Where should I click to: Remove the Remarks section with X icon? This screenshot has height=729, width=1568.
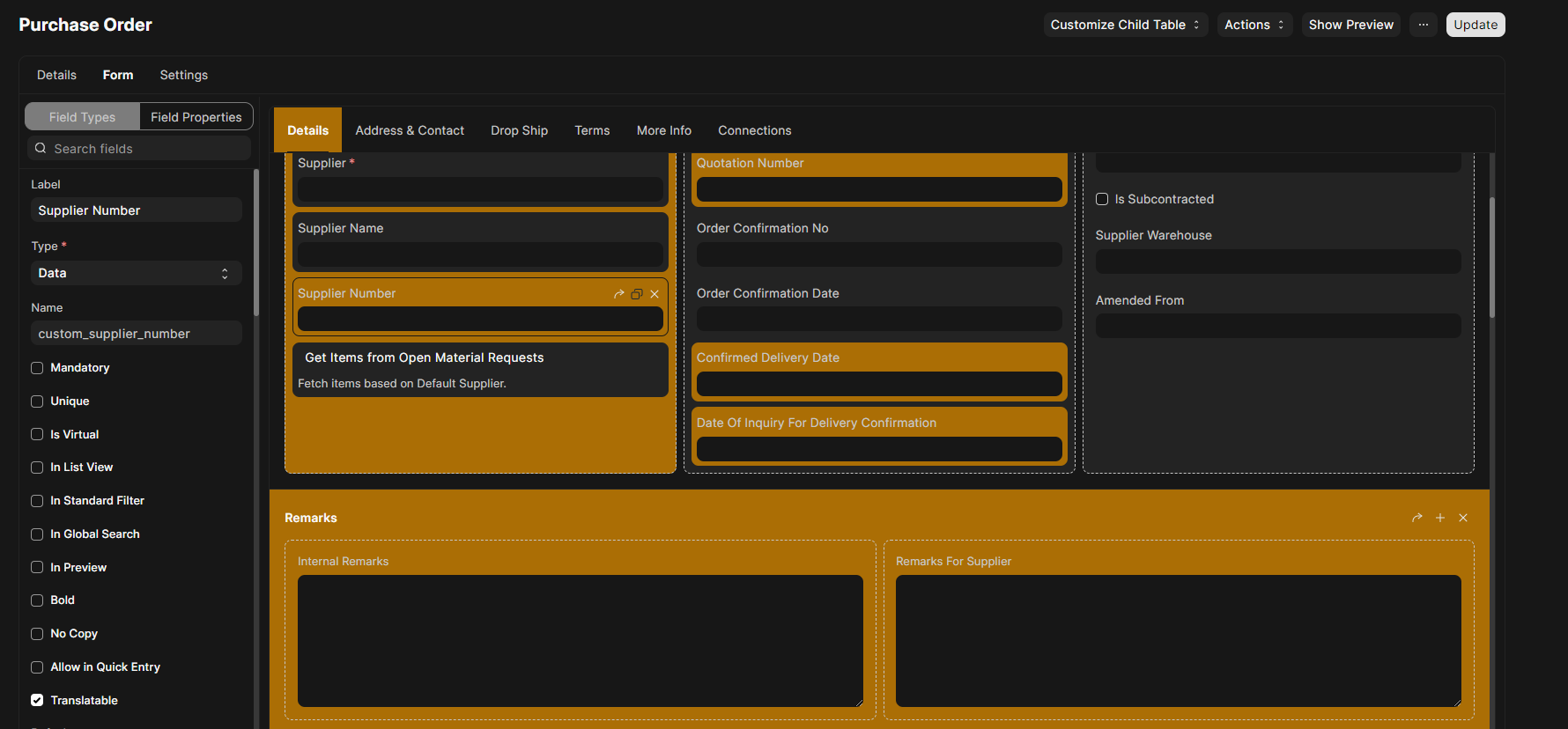[1463, 518]
